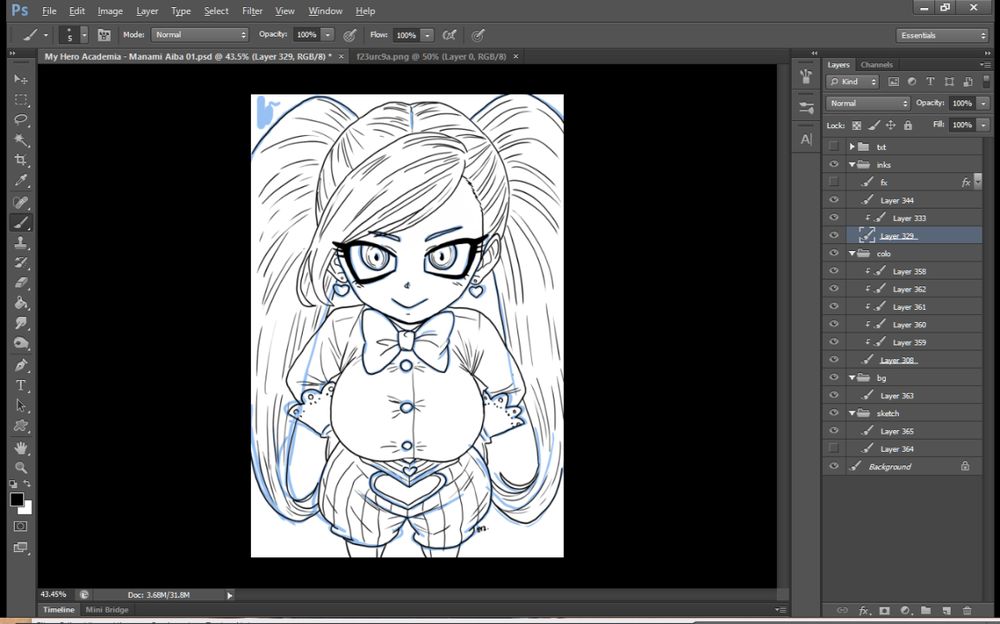Hide the sketch group

[x=834, y=413]
